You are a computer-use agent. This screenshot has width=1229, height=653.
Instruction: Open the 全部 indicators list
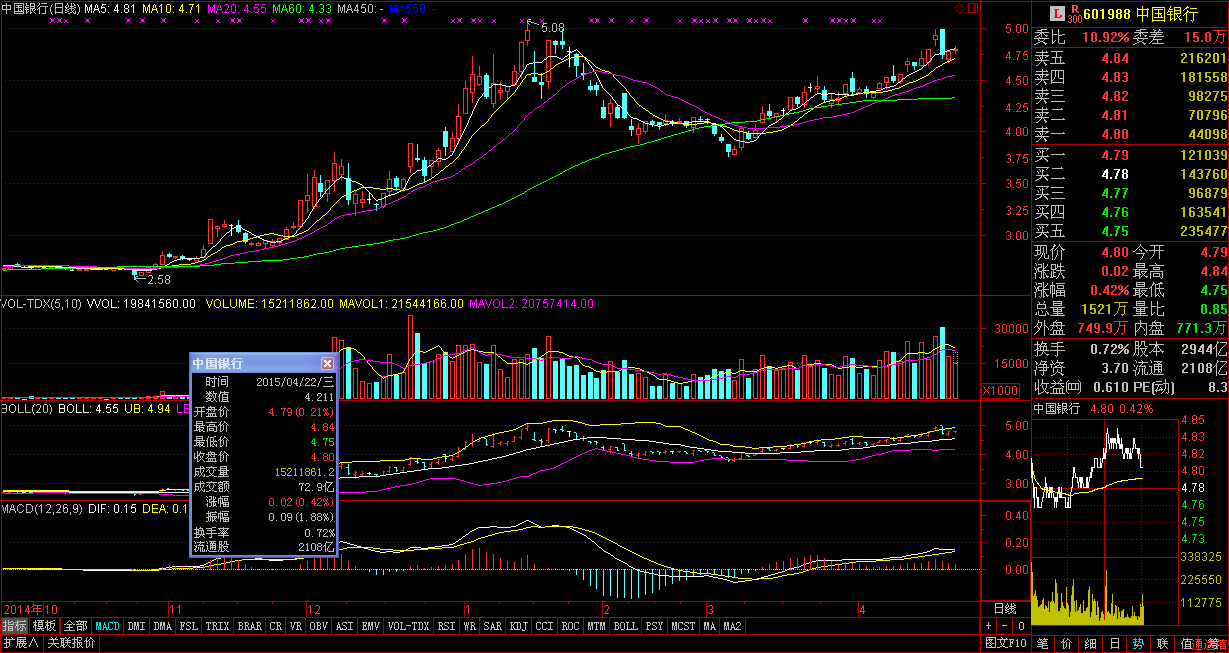click(x=75, y=626)
